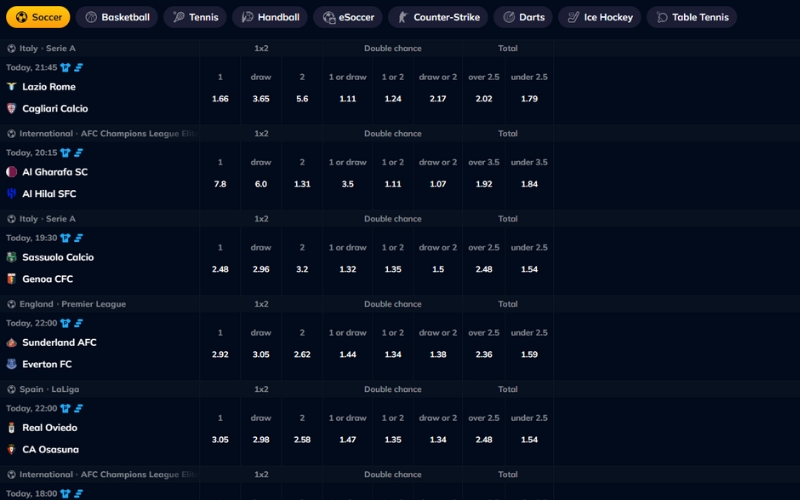Image resolution: width=800 pixels, height=500 pixels.
Task: Click the Lazio Rome team crest icon
Action: (11, 87)
